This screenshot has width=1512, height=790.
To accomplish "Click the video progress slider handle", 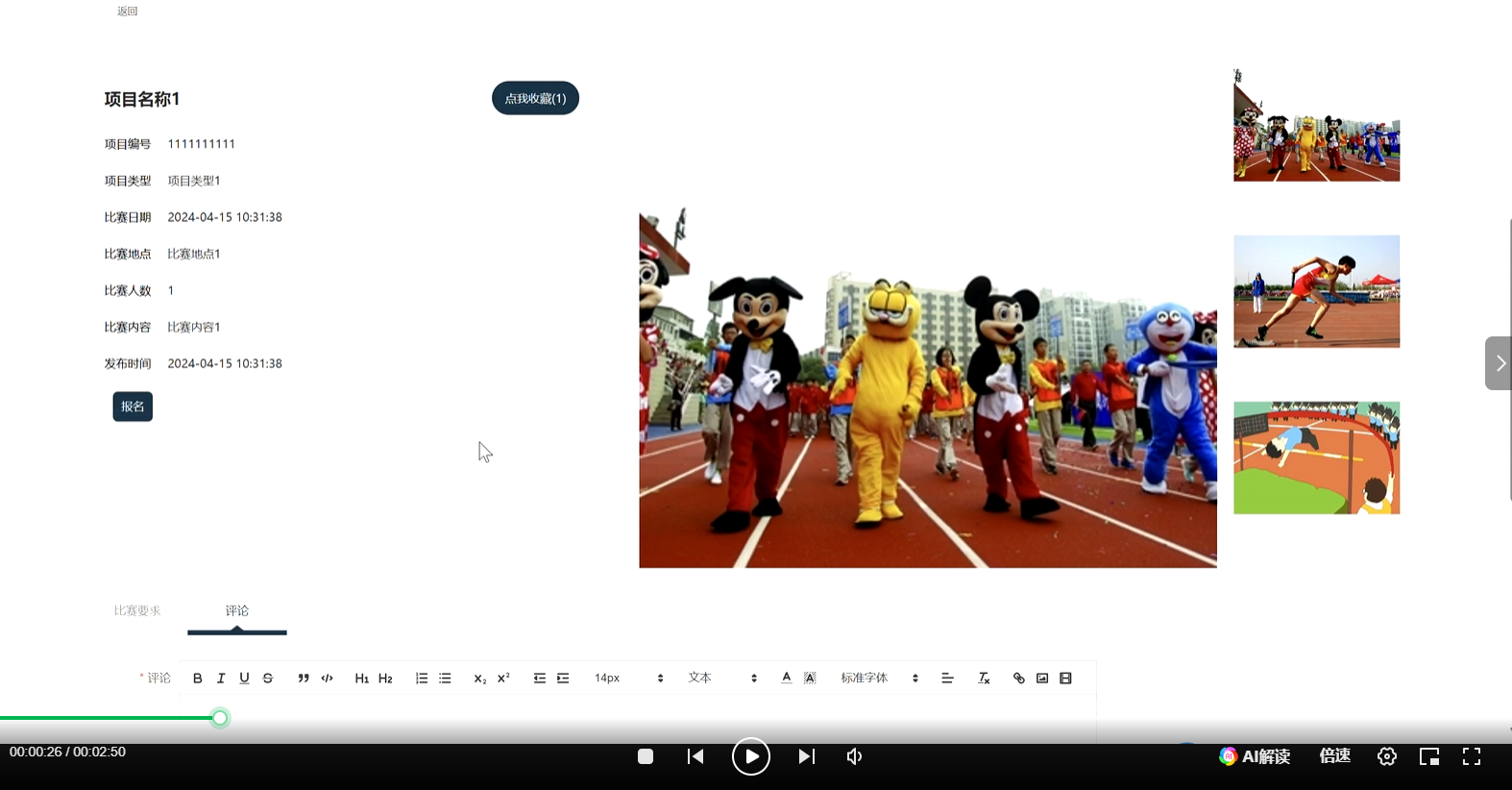I will click(x=220, y=718).
